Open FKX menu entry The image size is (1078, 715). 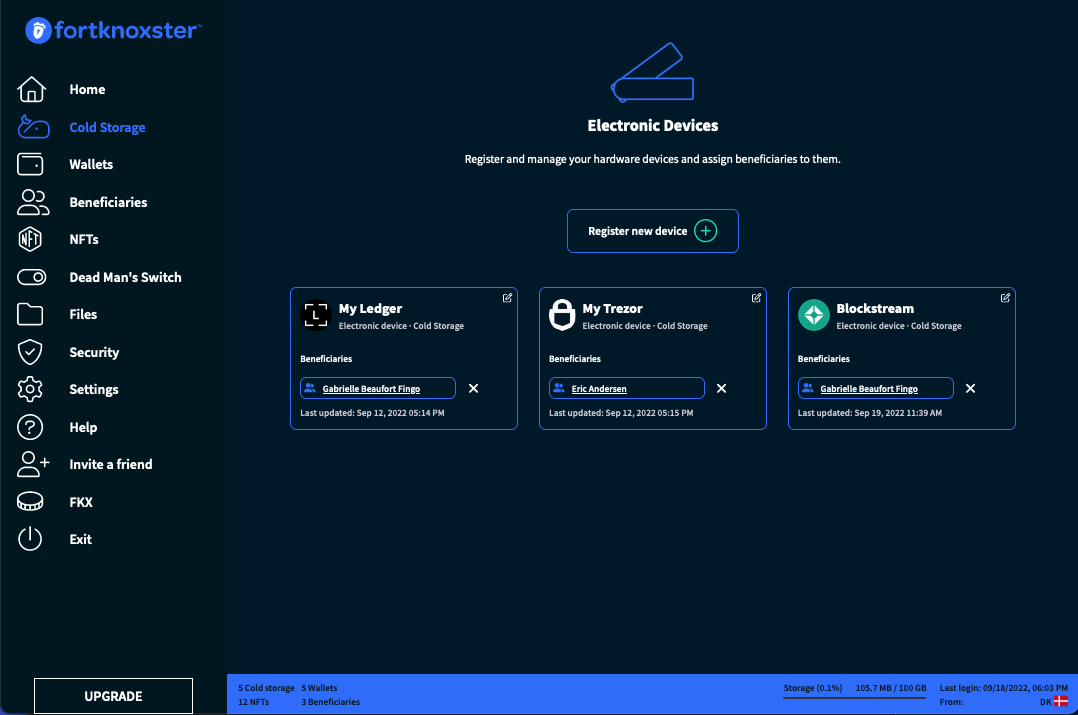[x=81, y=502]
